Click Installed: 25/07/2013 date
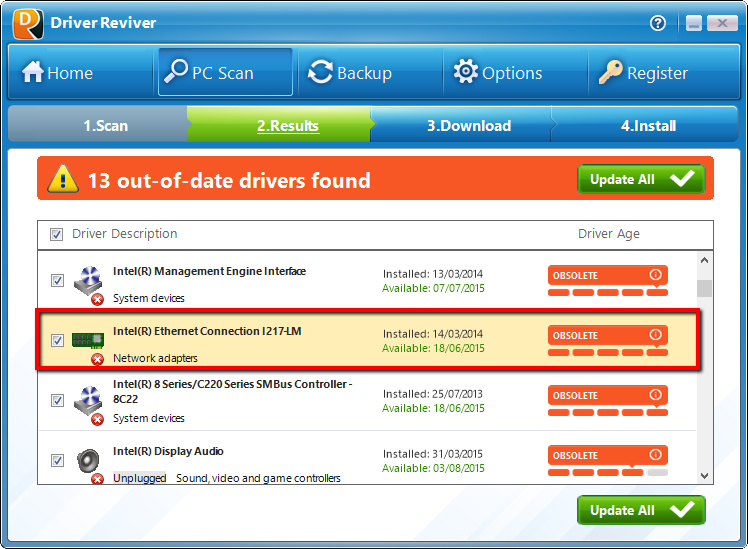 (433, 394)
